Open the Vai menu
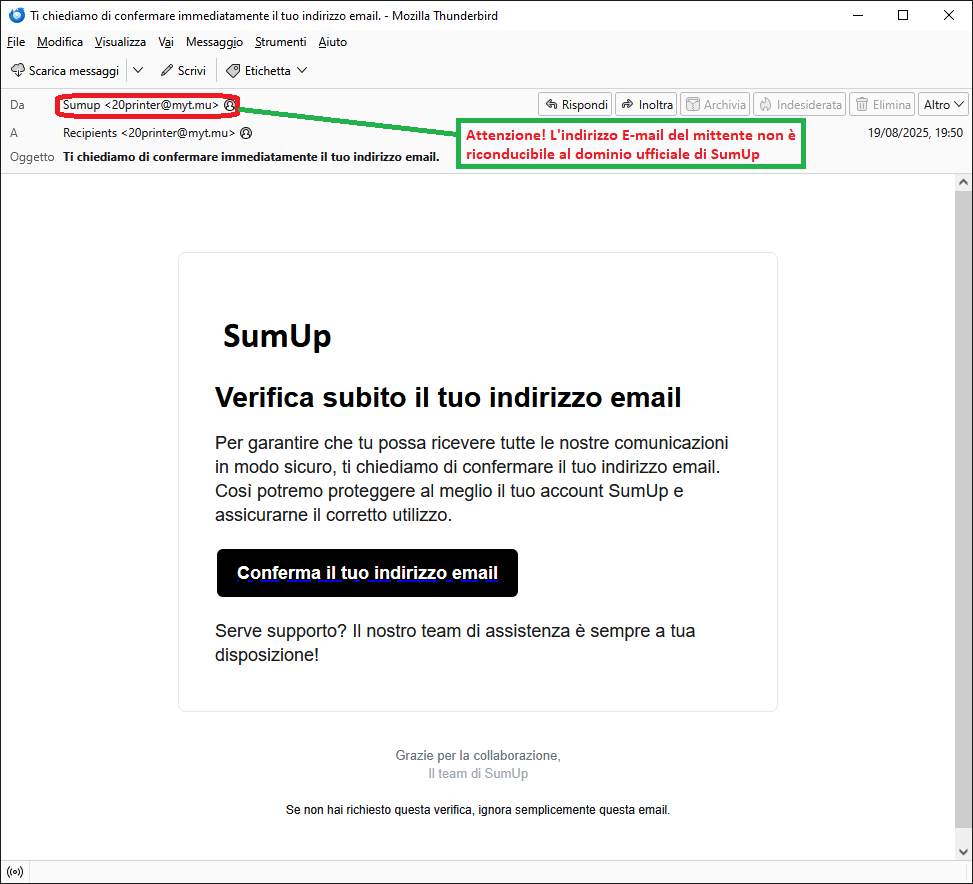 click(166, 42)
